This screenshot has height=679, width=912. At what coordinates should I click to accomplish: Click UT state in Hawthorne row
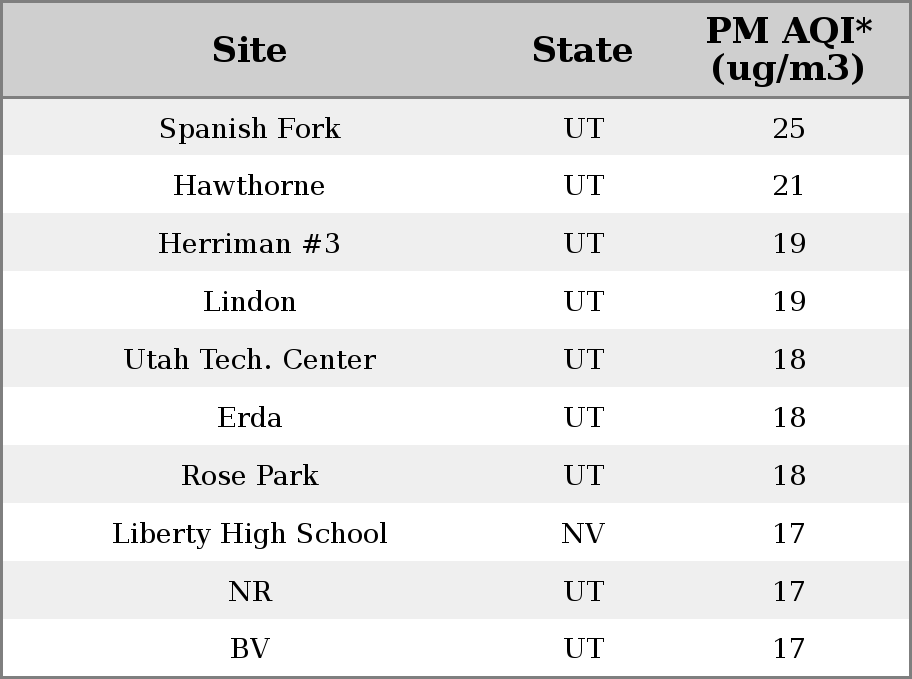click(x=584, y=186)
